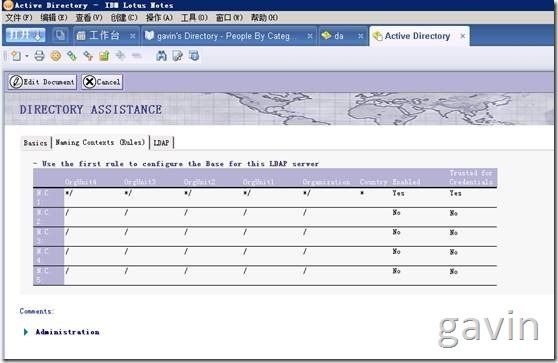Click the collapse-all minus icon

pyautogui.click(x=137, y=56)
